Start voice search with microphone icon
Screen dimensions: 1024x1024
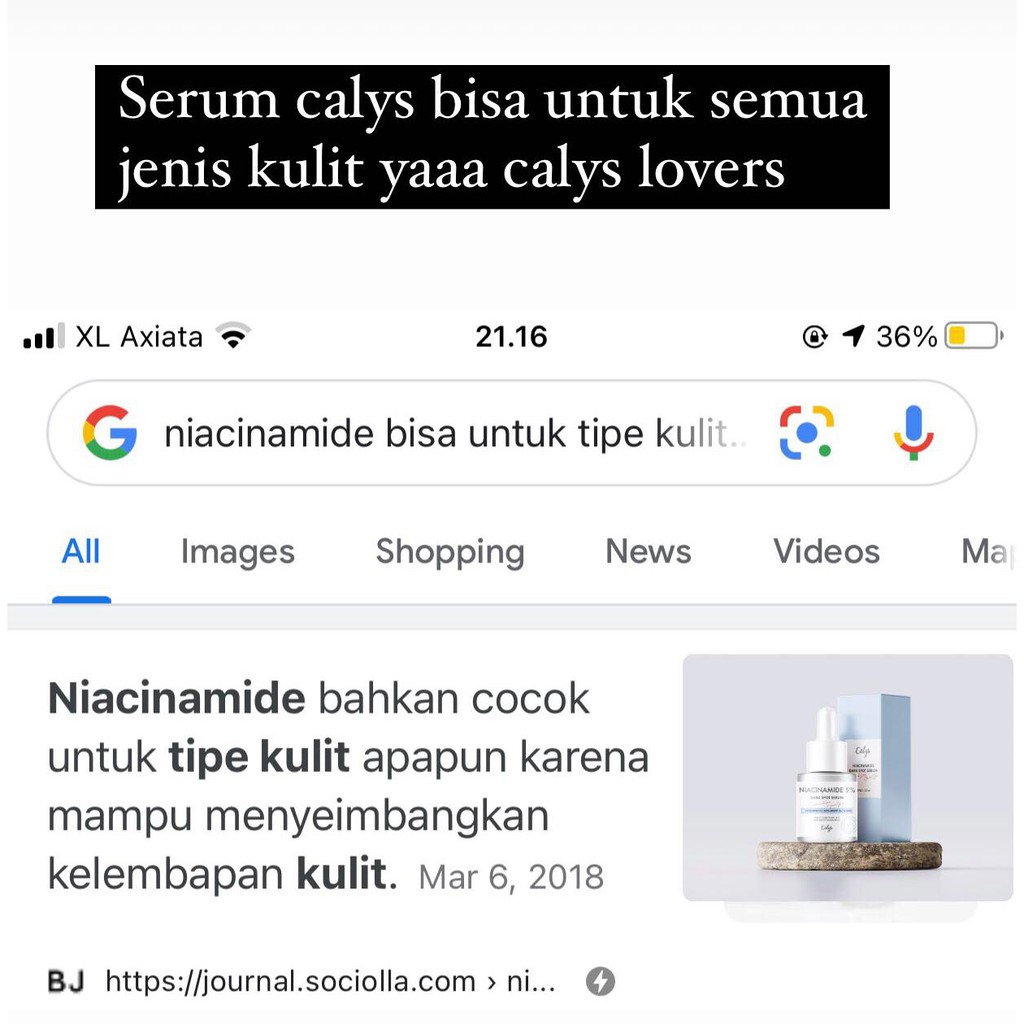(913, 432)
